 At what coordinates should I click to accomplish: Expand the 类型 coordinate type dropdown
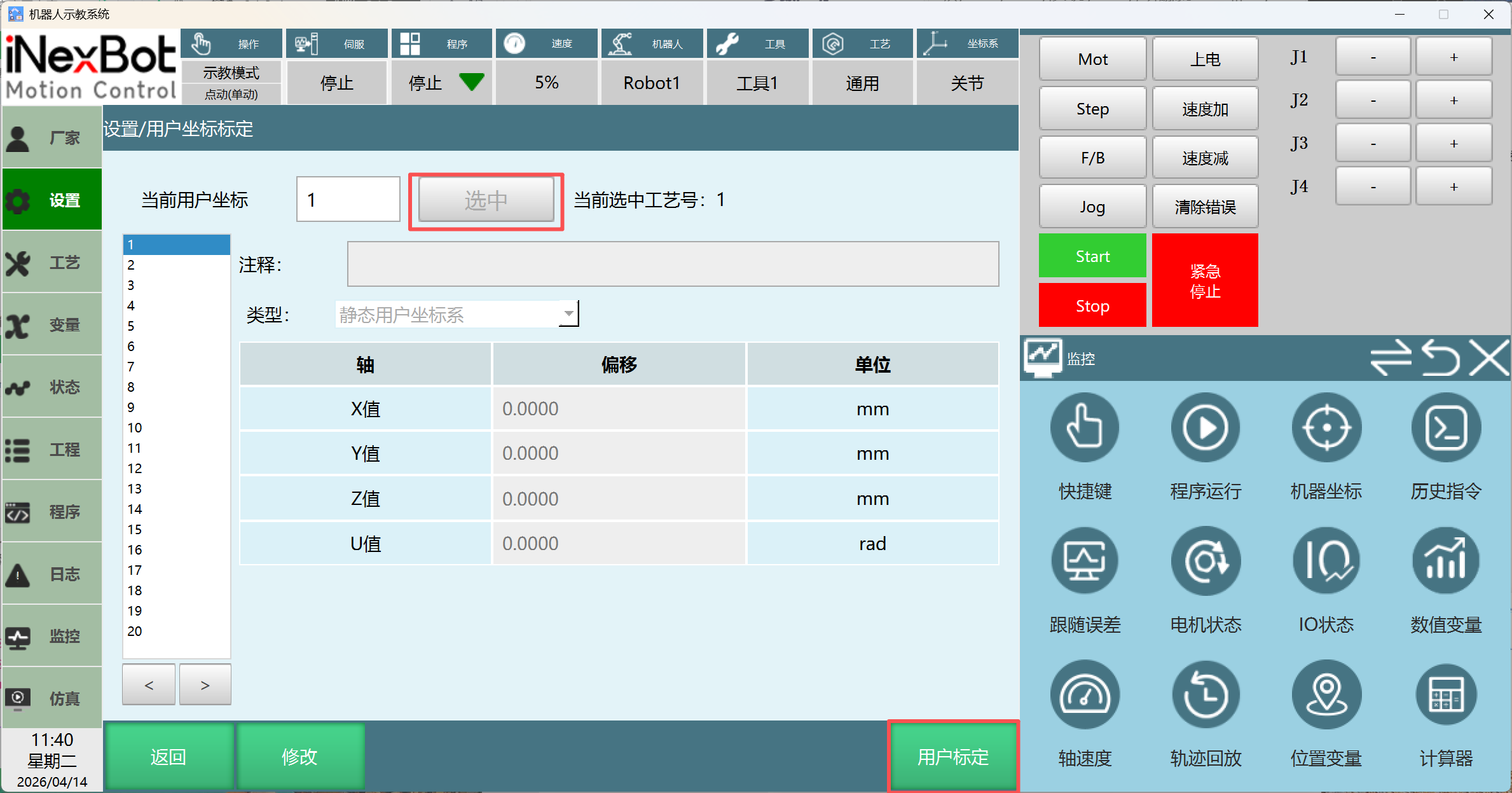568,314
